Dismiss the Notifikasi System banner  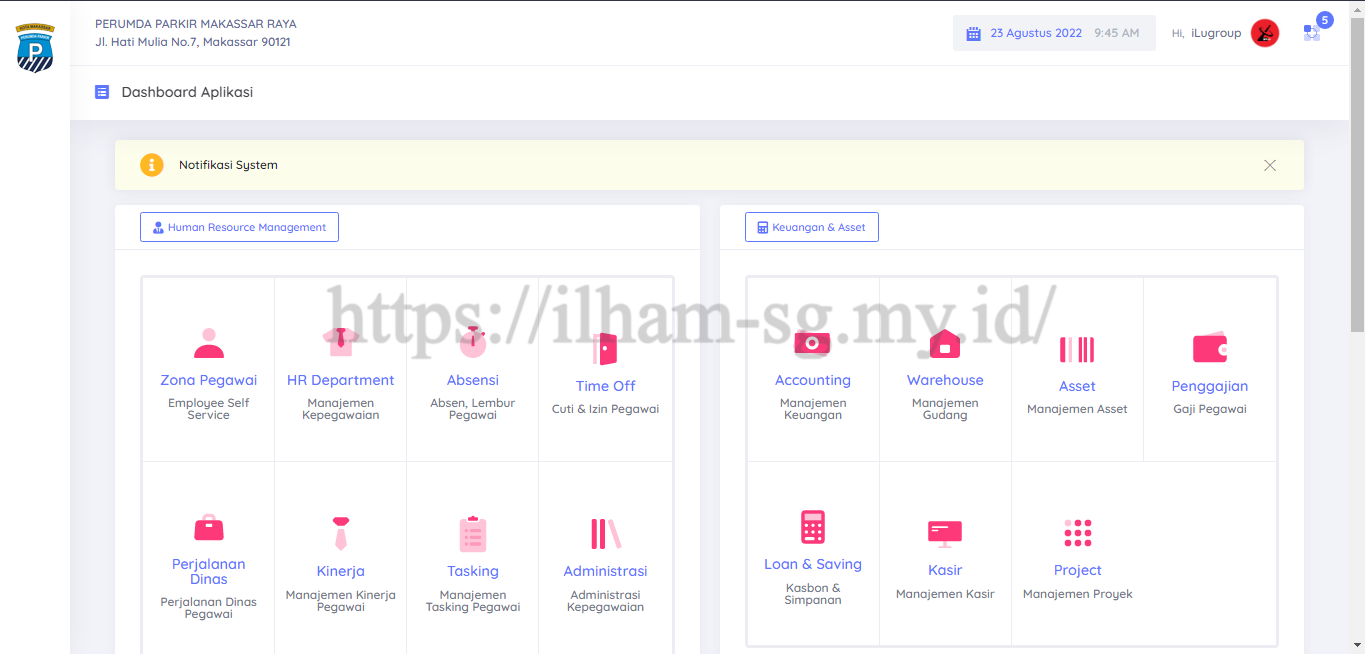point(1269,165)
